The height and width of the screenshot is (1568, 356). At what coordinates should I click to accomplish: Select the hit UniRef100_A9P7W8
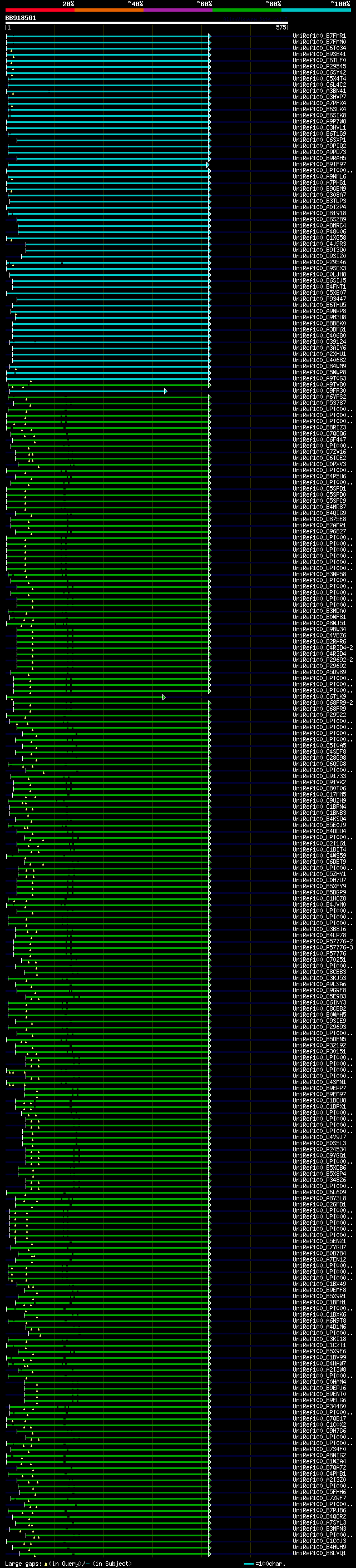click(319, 122)
